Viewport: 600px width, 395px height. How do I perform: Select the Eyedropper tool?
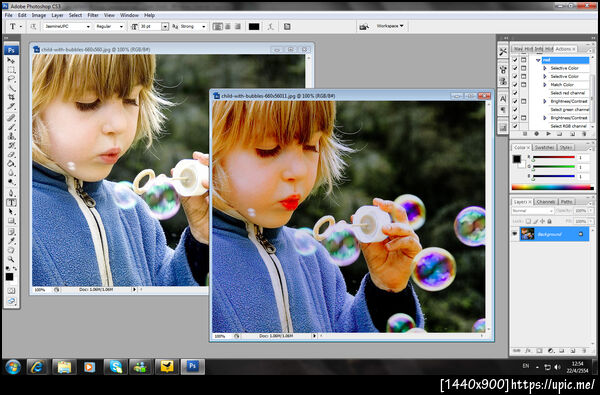pyautogui.click(x=11, y=240)
